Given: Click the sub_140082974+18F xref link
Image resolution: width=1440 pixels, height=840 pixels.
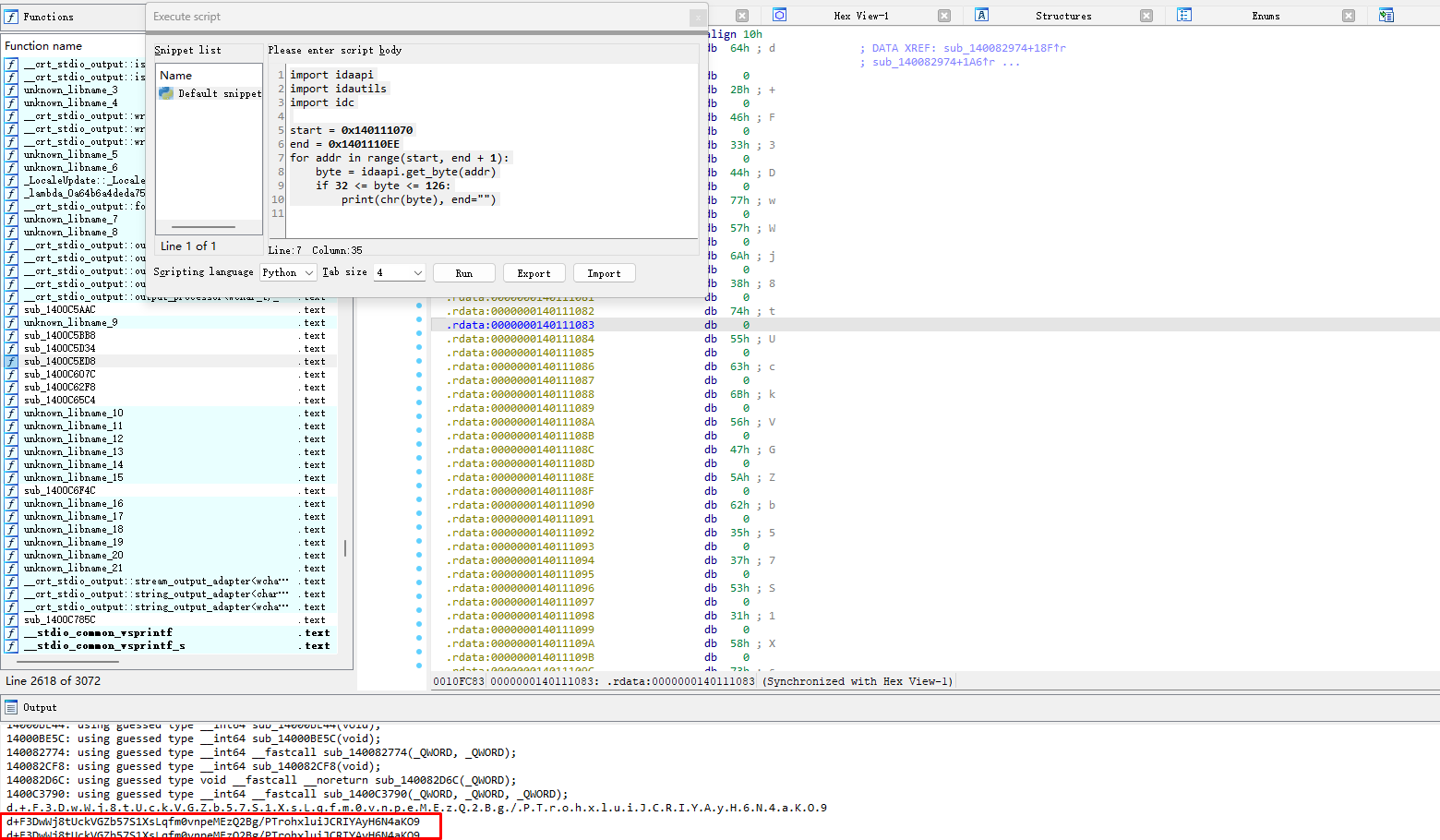Looking at the screenshot, I should point(1004,48).
